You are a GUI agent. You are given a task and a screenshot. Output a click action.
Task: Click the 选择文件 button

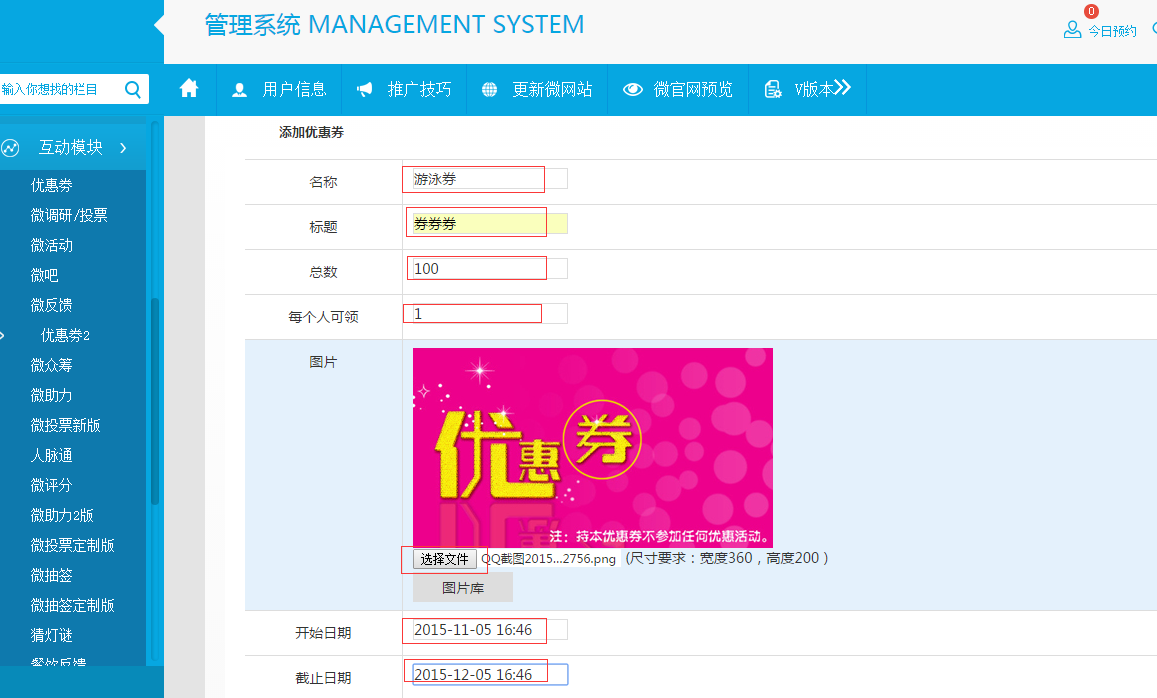(x=444, y=559)
